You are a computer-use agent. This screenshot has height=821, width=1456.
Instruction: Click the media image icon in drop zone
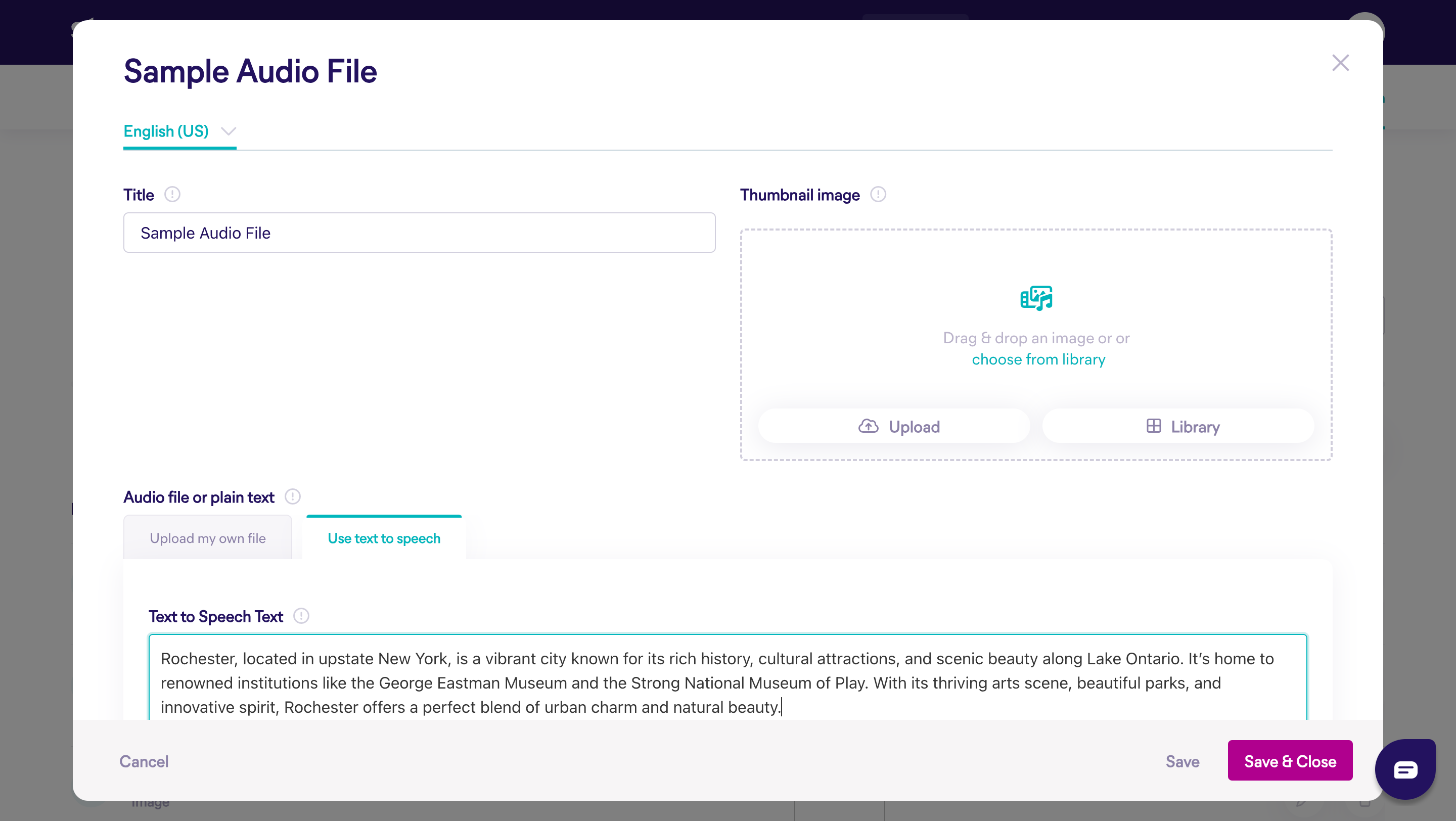pos(1035,298)
